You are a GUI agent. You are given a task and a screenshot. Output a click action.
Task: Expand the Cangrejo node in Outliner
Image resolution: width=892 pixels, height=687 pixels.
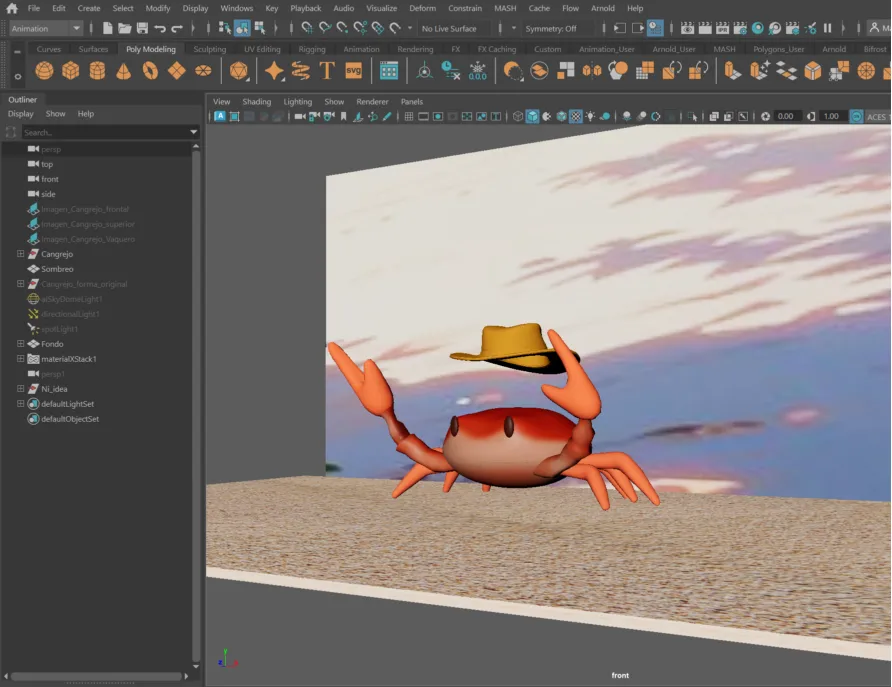click(21, 254)
